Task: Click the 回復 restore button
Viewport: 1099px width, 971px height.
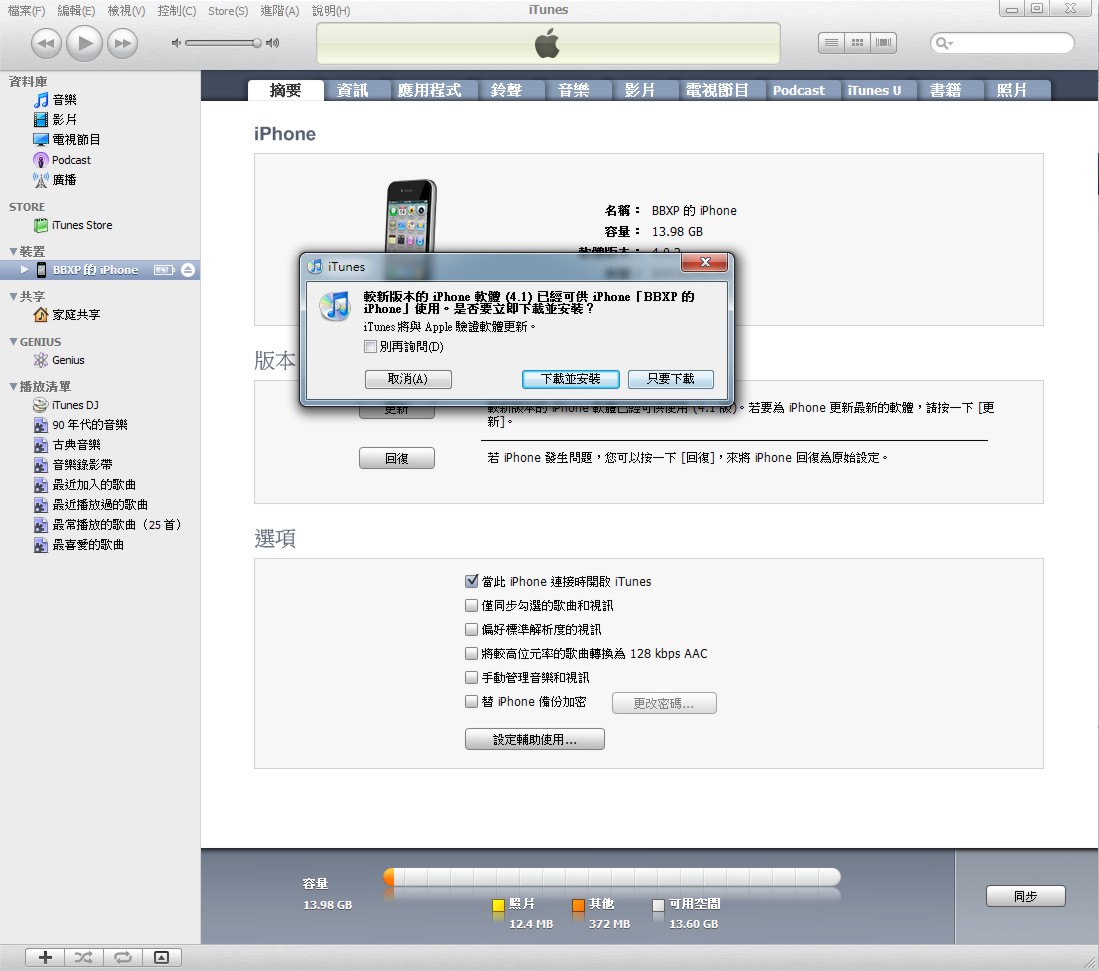Action: point(397,458)
